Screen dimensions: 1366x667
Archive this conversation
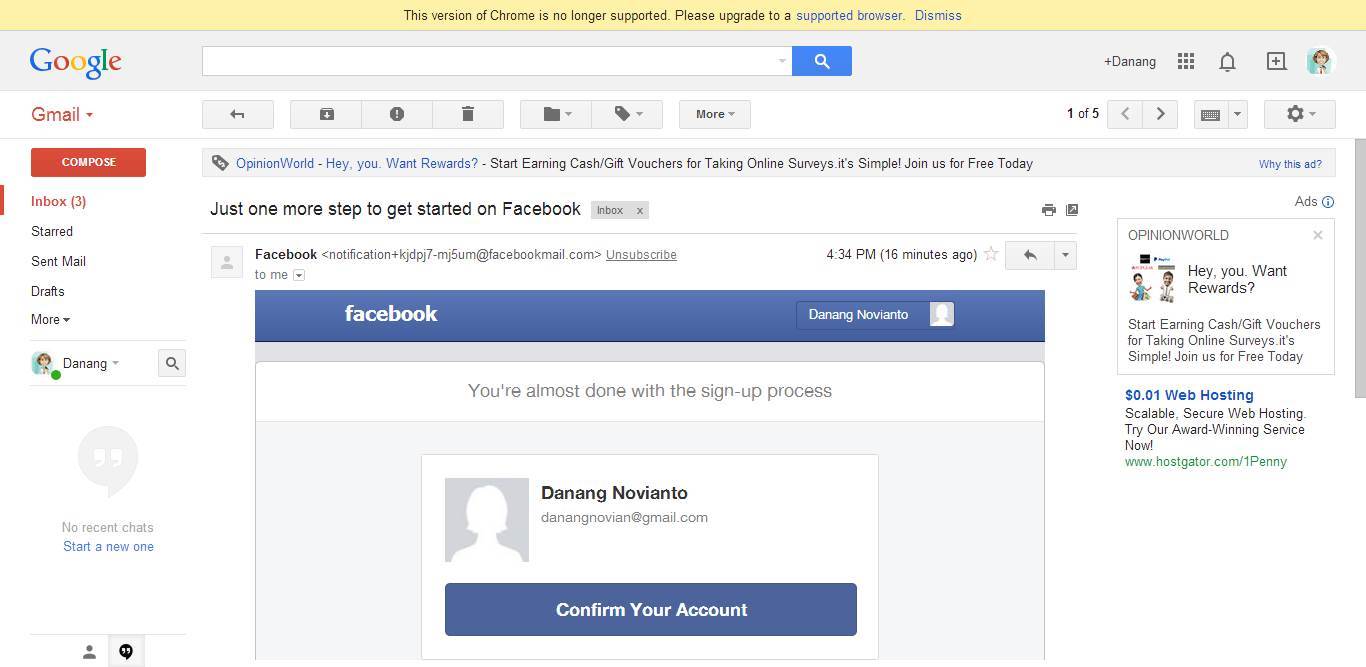pos(326,114)
